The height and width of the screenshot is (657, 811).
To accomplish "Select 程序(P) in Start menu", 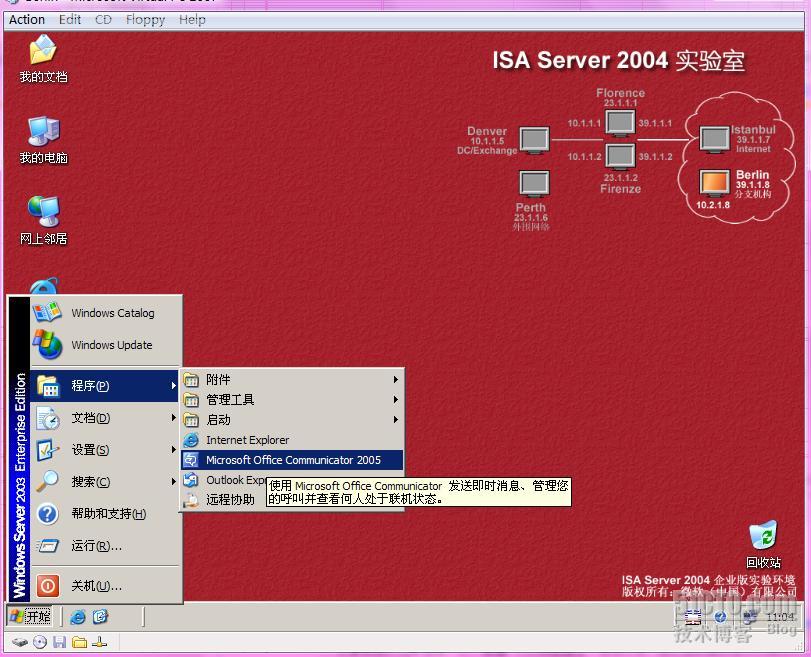I will [104, 385].
